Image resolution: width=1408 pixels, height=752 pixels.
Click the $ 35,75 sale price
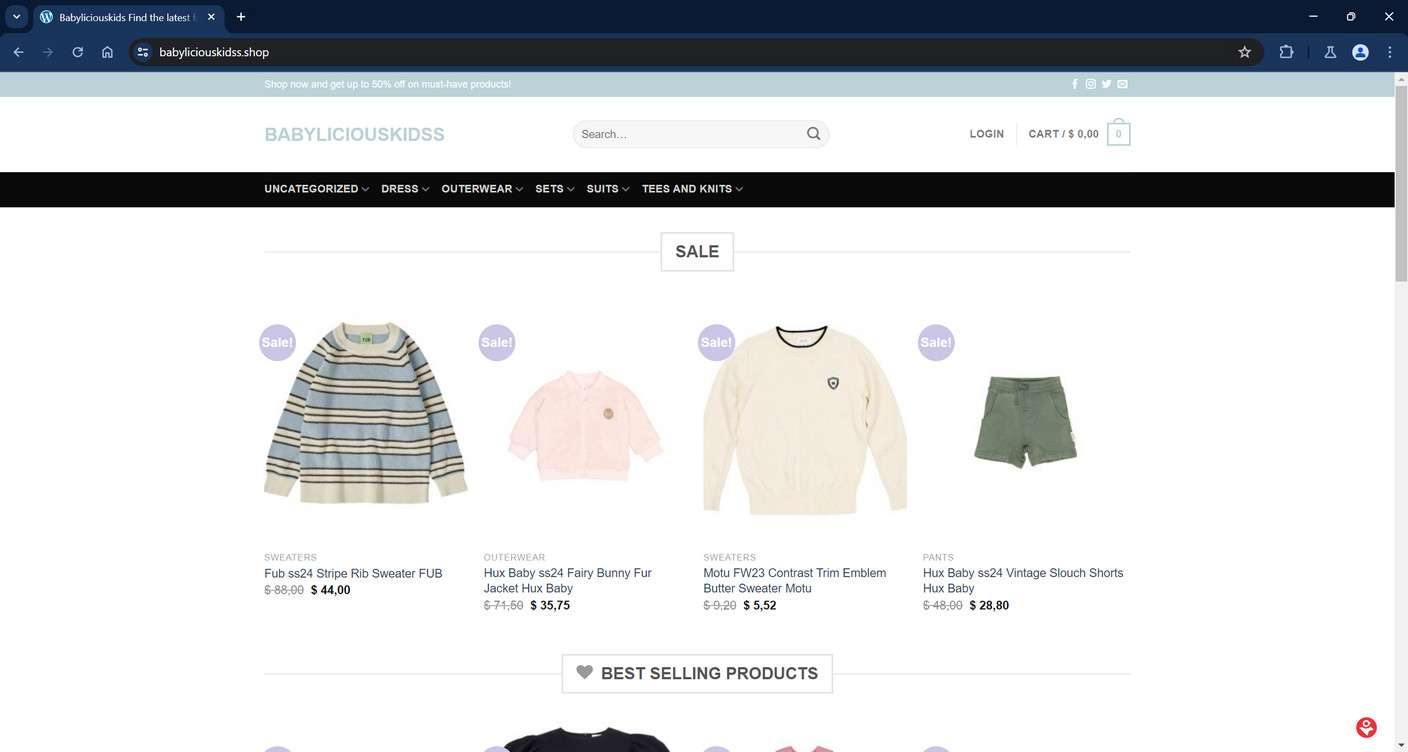[550, 605]
